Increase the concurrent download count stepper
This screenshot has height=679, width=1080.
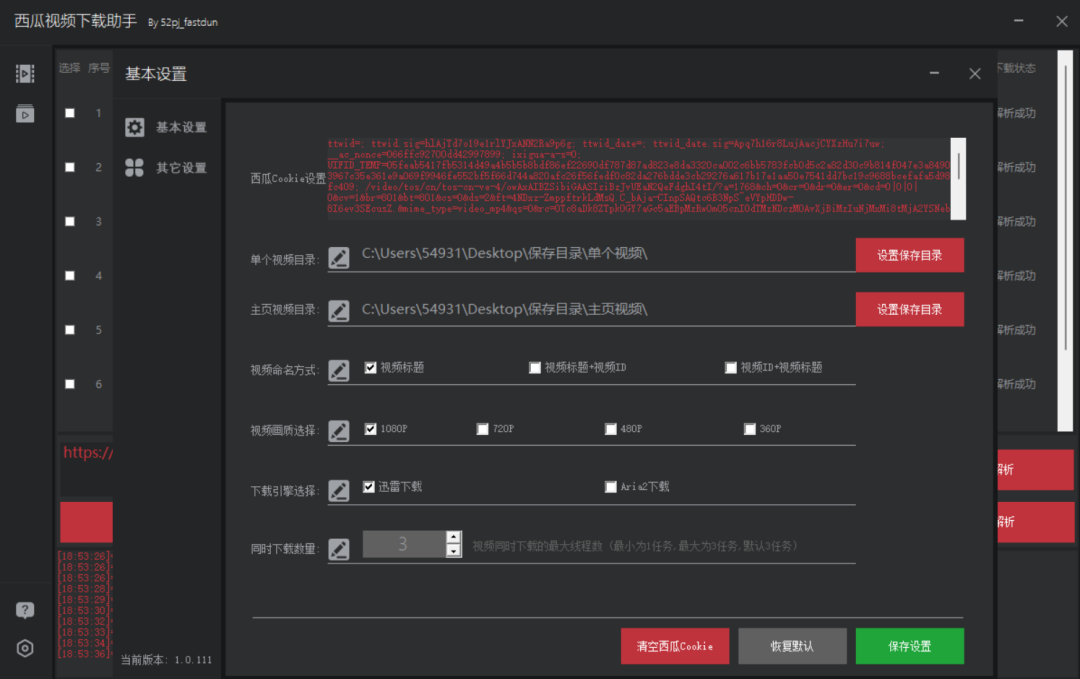[x=453, y=538]
